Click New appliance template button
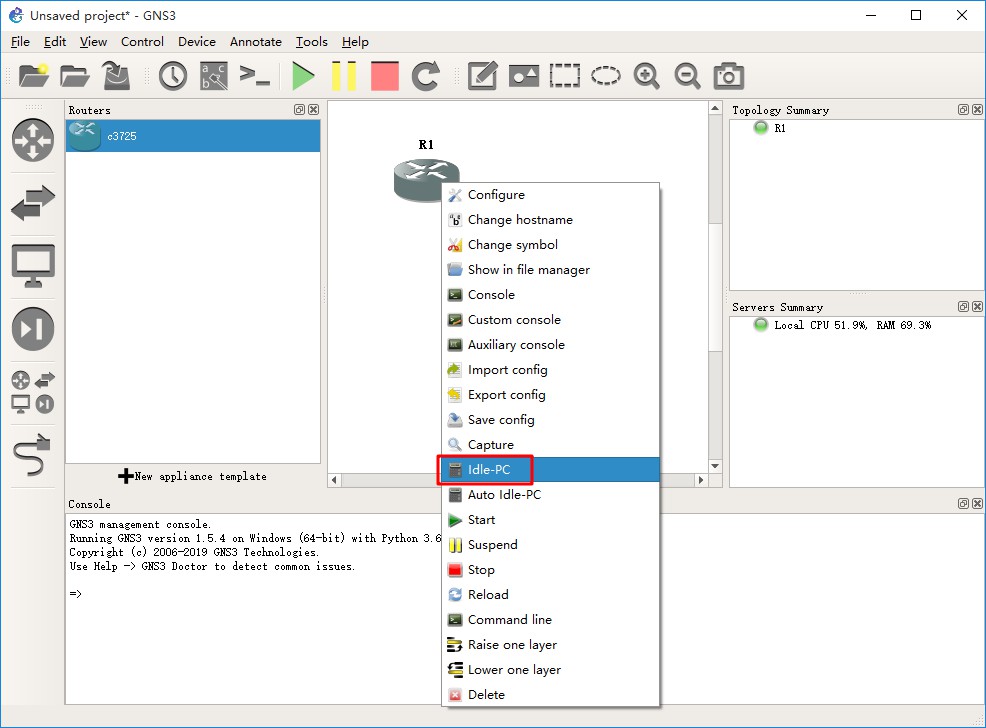 pyautogui.click(x=192, y=477)
